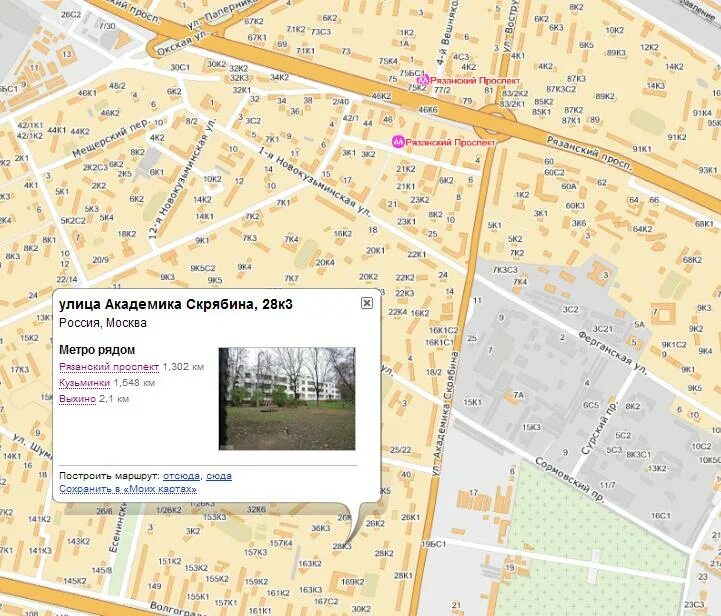Click the Ферганская ул. street label
Screen dimensions: 721x616
(613, 353)
